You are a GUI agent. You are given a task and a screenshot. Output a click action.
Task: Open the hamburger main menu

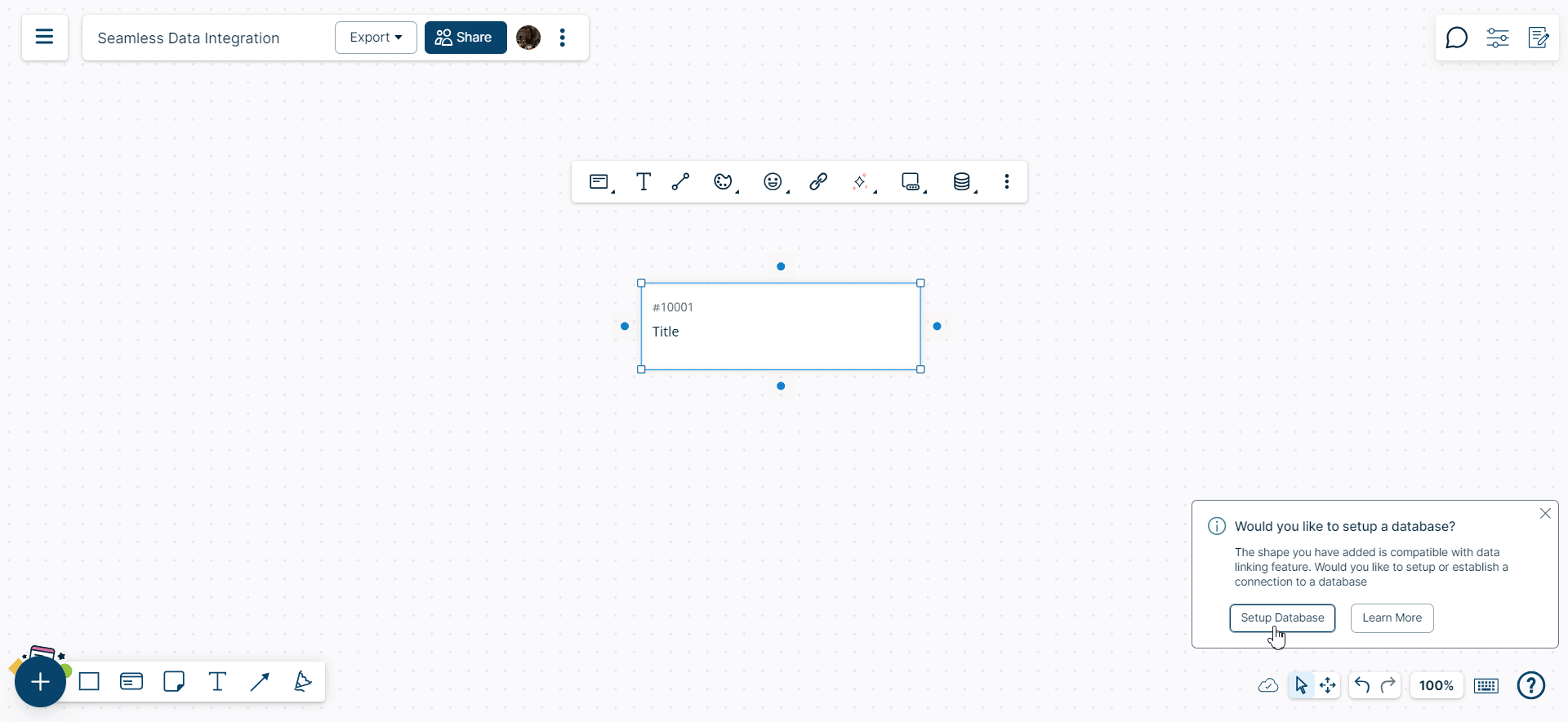tap(44, 38)
